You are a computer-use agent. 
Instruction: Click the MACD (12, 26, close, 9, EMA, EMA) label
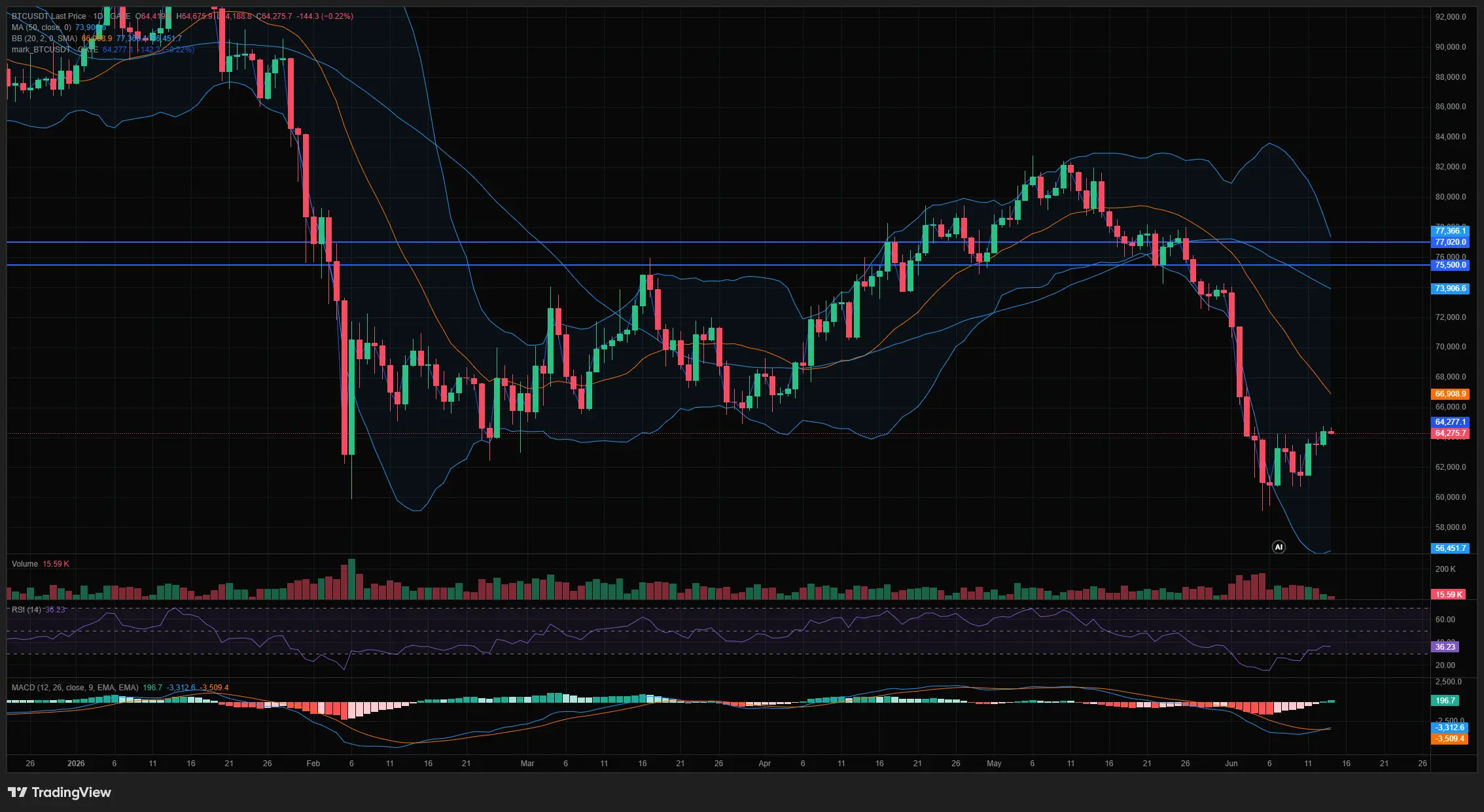pyautogui.click(x=75, y=688)
